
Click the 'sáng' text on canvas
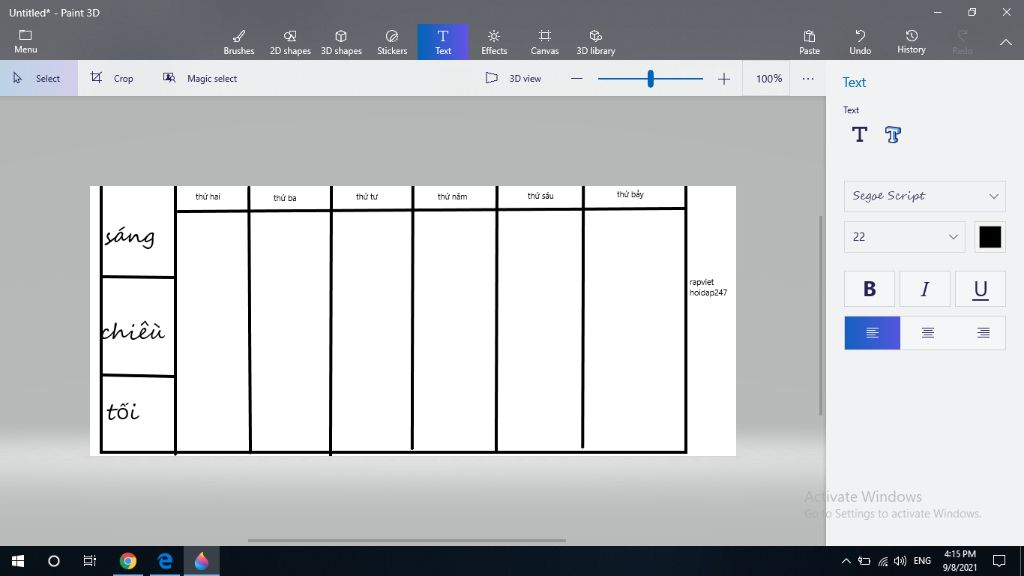point(130,236)
